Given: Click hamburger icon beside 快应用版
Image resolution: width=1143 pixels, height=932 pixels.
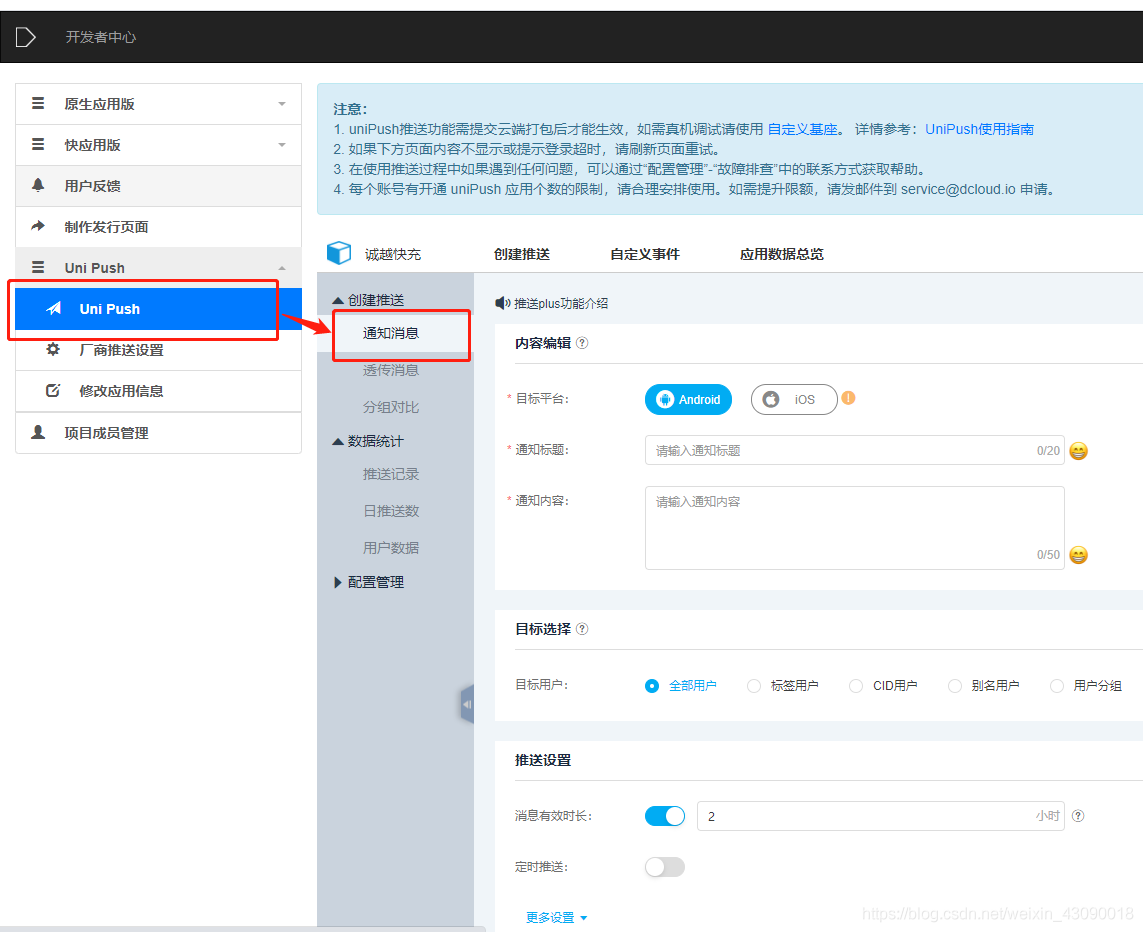Looking at the screenshot, I should coord(38,144).
